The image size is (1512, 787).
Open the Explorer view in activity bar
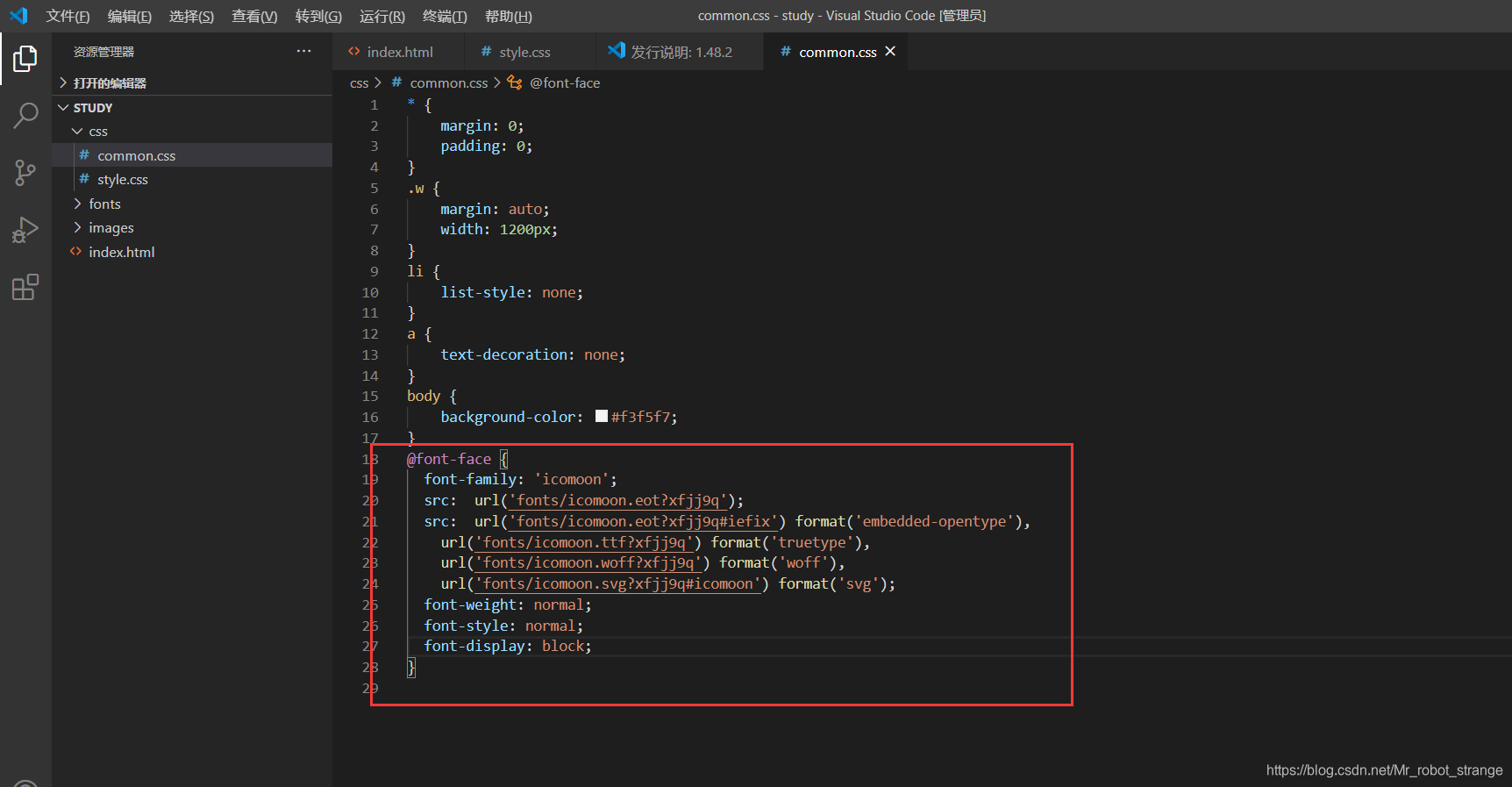point(25,59)
